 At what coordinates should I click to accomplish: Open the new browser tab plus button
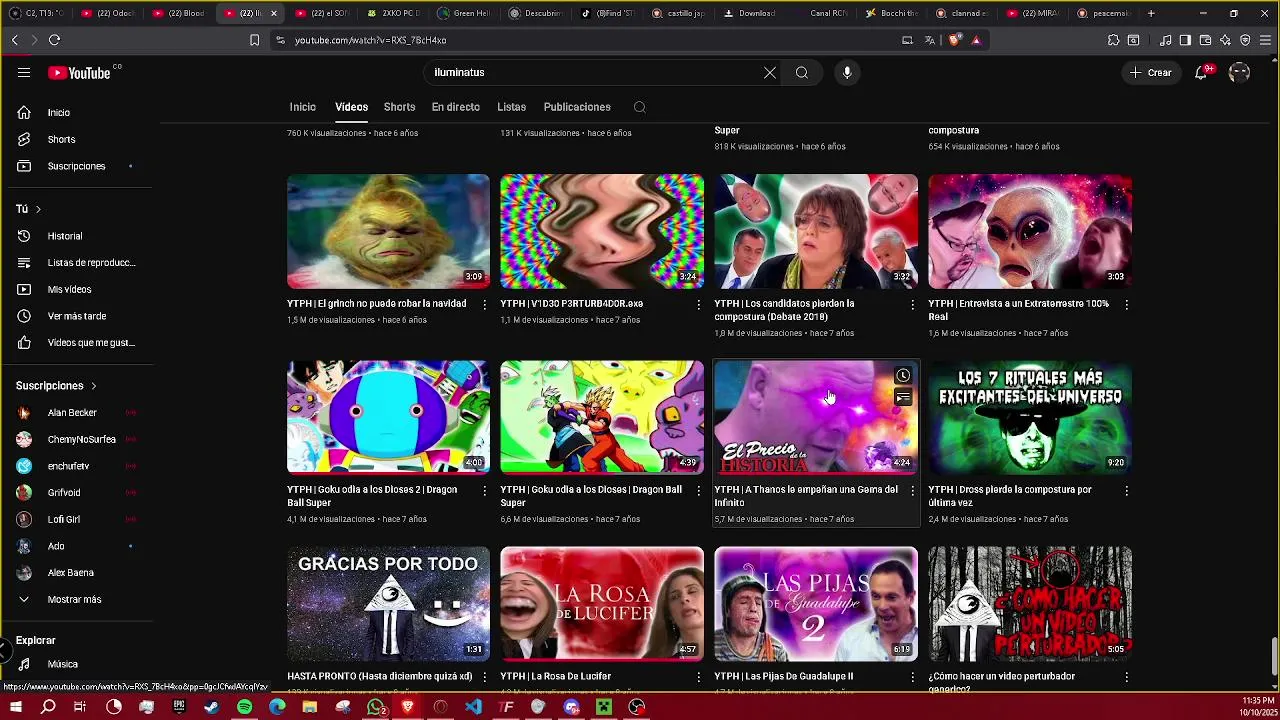(x=1151, y=13)
